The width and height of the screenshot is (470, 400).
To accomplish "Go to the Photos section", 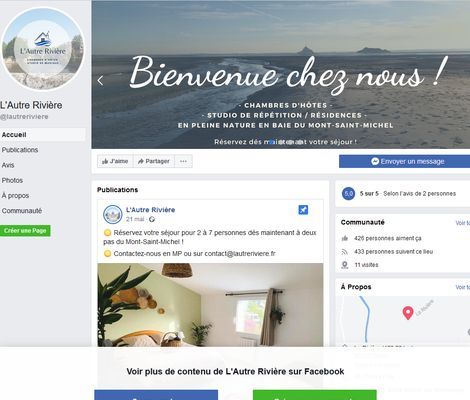I will 12,180.
